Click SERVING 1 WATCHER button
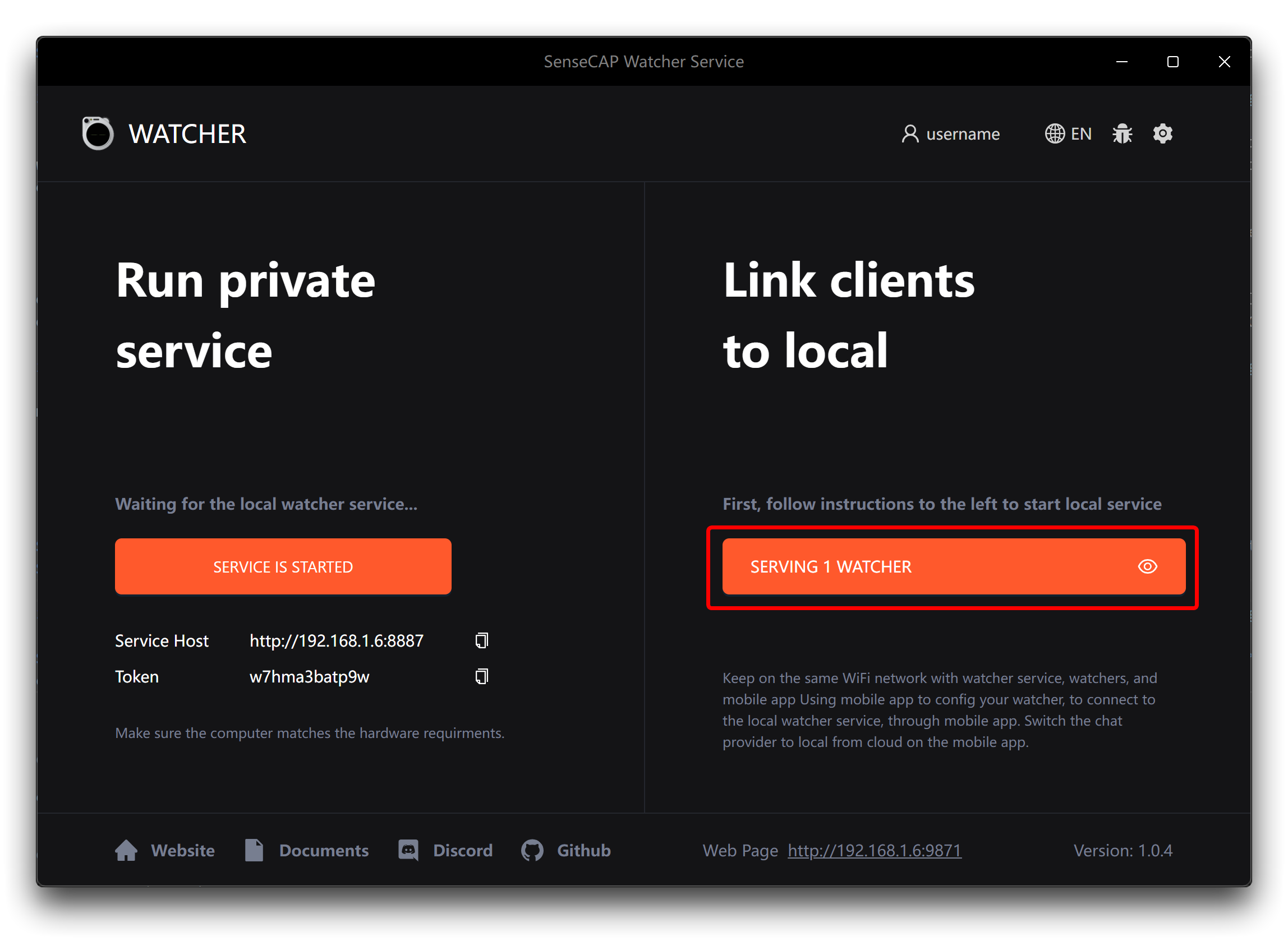1288x941 pixels. (x=954, y=567)
